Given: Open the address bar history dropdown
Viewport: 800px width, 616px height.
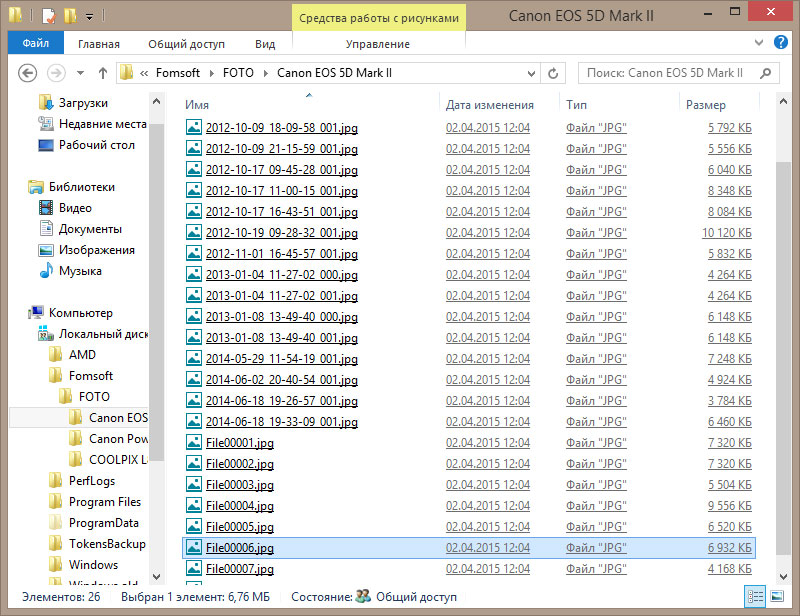Looking at the screenshot, I should [x=532, y=73].
